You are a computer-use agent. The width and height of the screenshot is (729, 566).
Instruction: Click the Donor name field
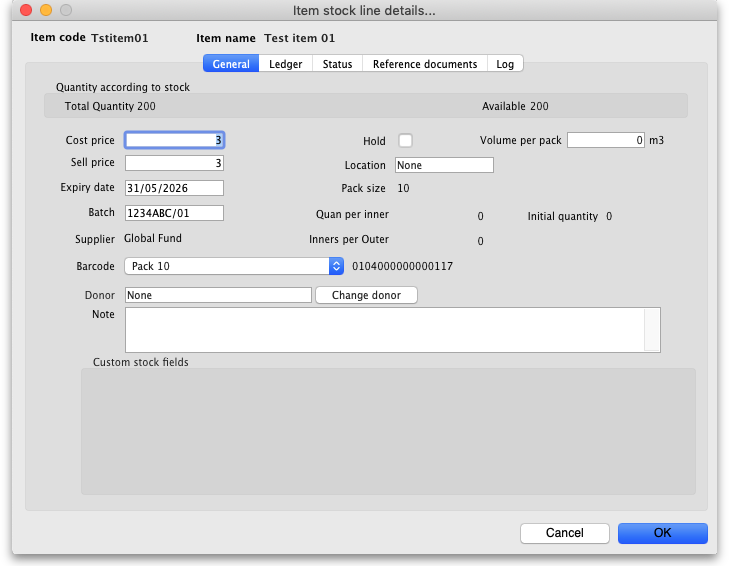coord(218,295)
